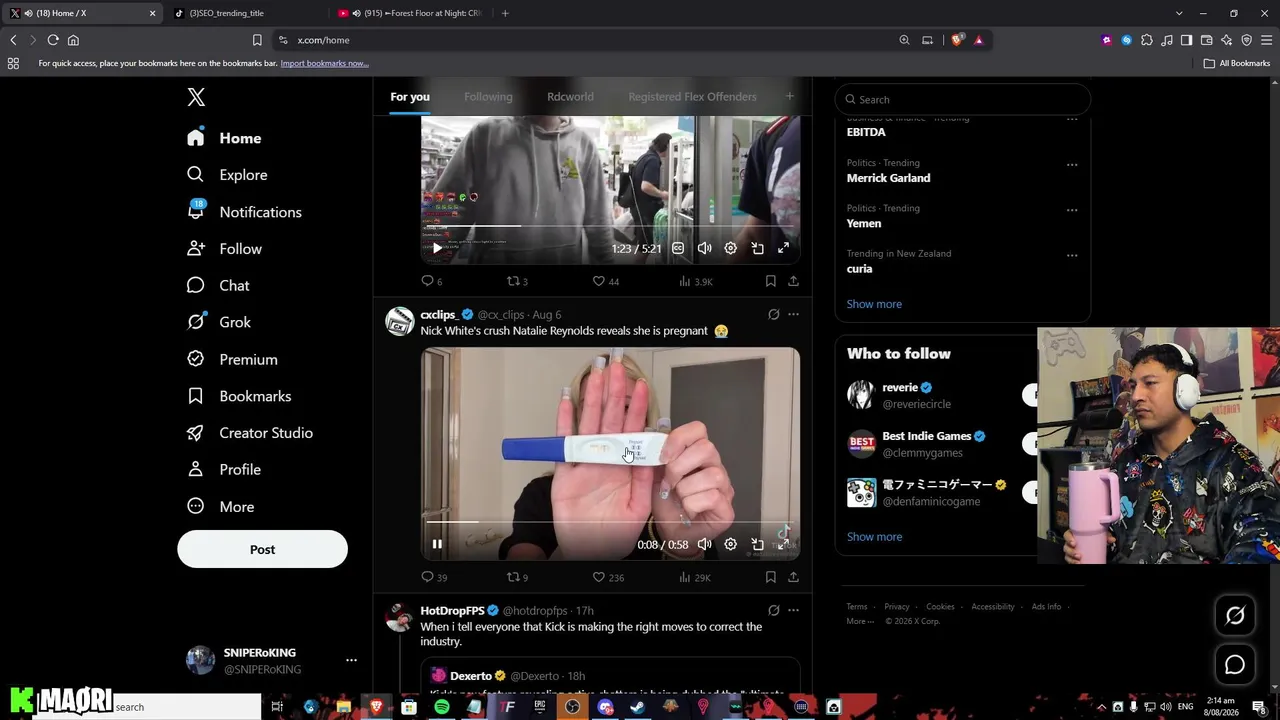Open Grok actions on HotDropFPS post
The image size is (1280, 720).
click(773, 610)
